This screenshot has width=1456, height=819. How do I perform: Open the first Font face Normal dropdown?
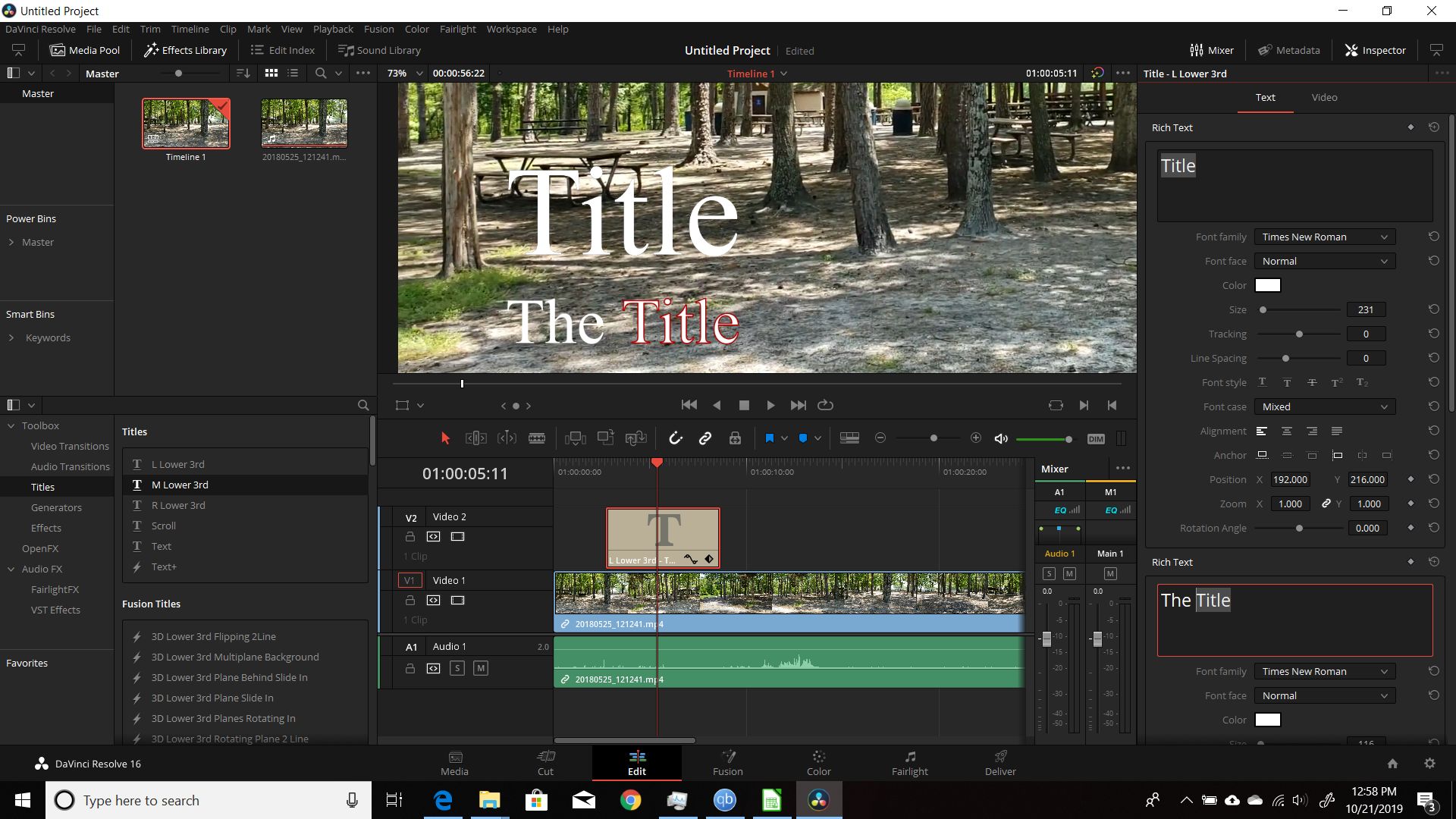click(1324, 261)
